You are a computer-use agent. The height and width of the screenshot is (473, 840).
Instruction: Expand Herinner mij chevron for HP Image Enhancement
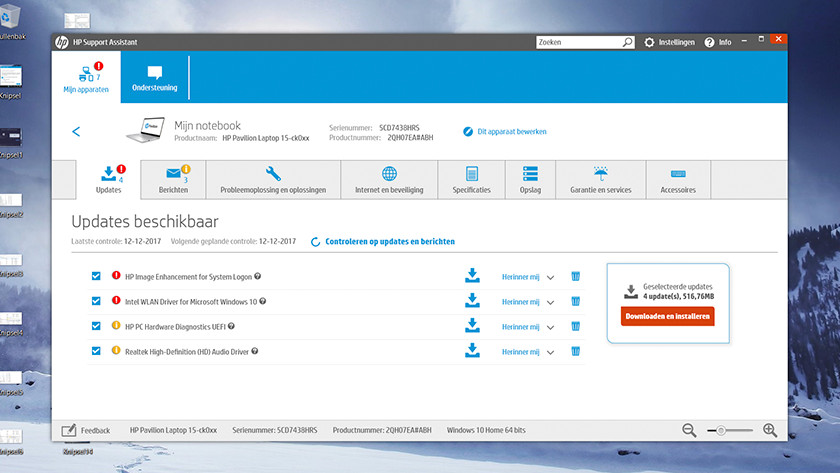[x=550, y=277]
